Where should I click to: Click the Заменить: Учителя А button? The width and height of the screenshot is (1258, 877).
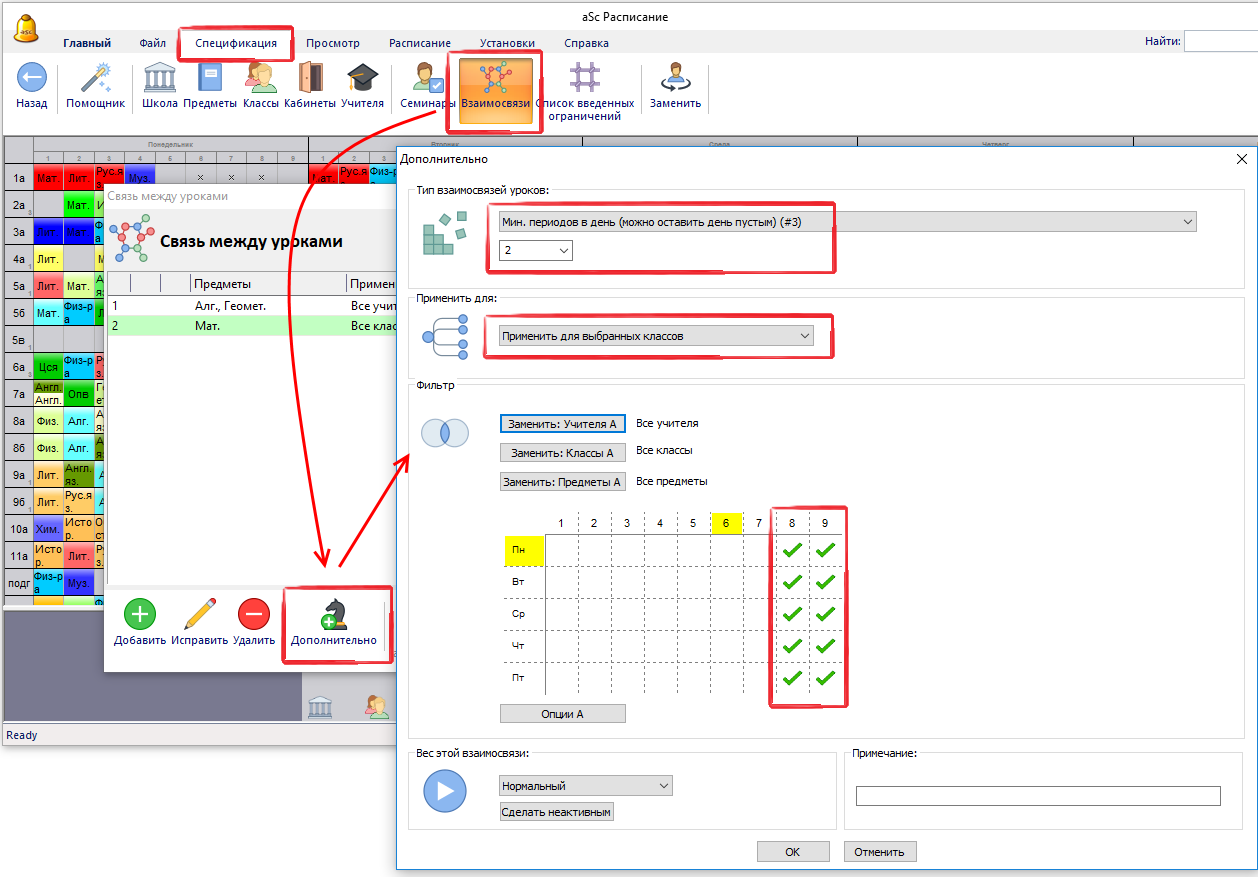(x=562, y=424)
